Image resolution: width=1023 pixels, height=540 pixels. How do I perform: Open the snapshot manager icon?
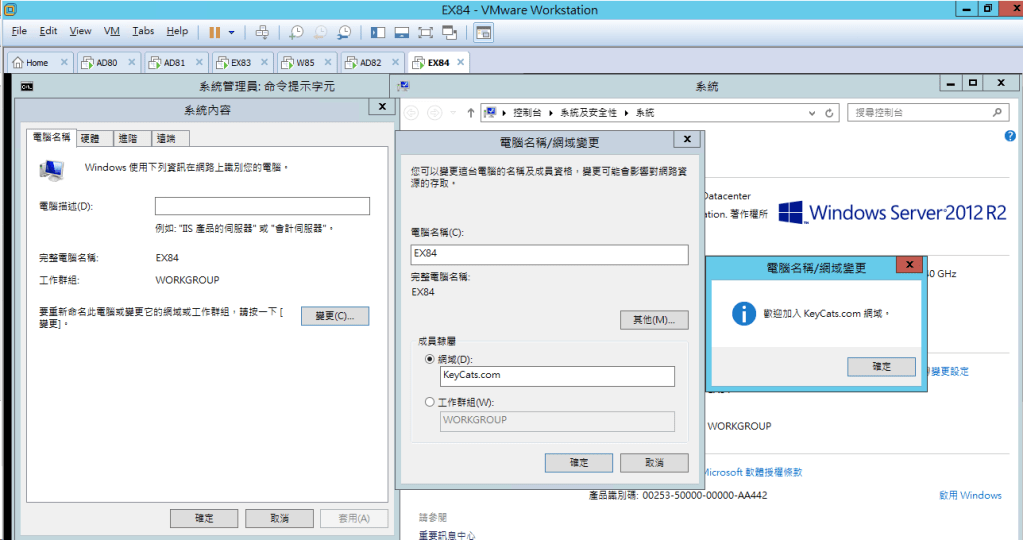(x=344, y=32)
